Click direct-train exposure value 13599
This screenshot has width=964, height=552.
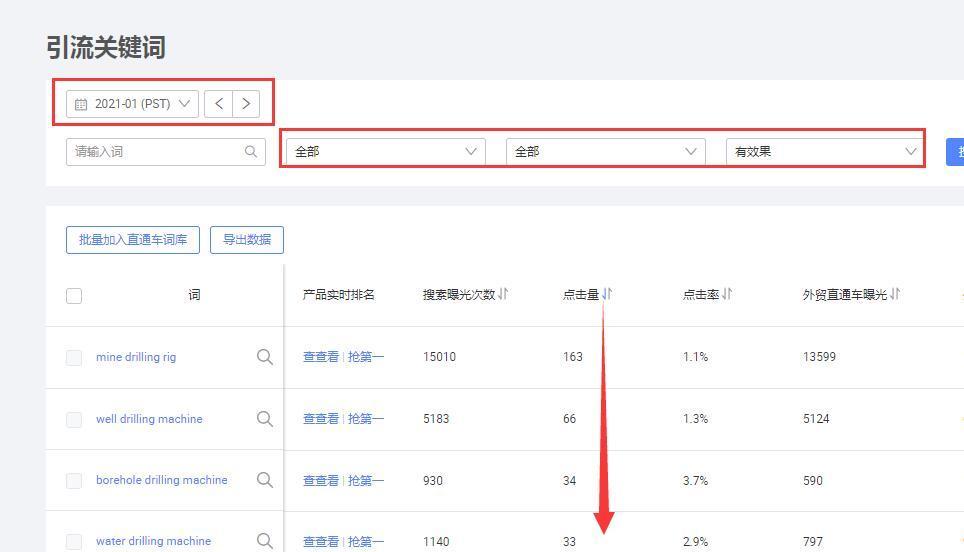[820, 357]
